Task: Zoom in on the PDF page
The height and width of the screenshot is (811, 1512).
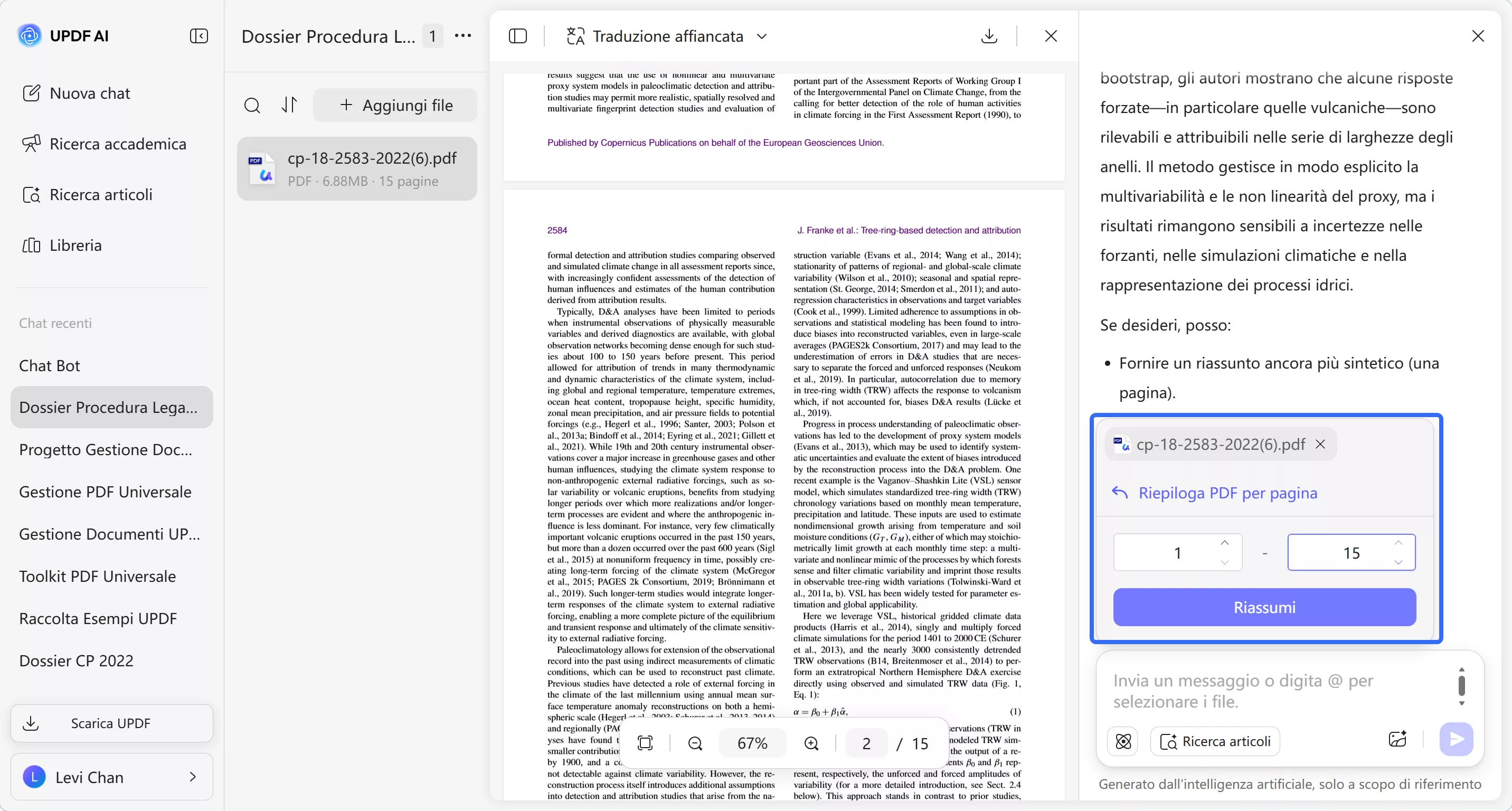Action: 811,743
